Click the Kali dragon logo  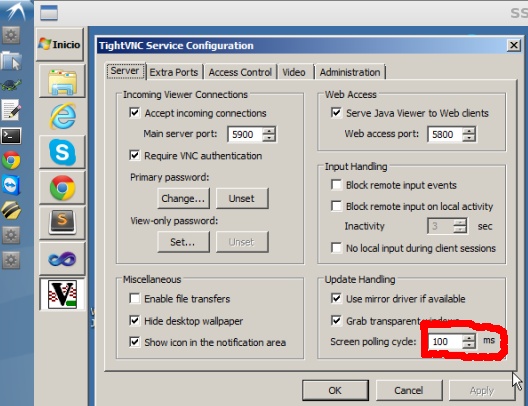pyautogui.click(x=15, y=11)
